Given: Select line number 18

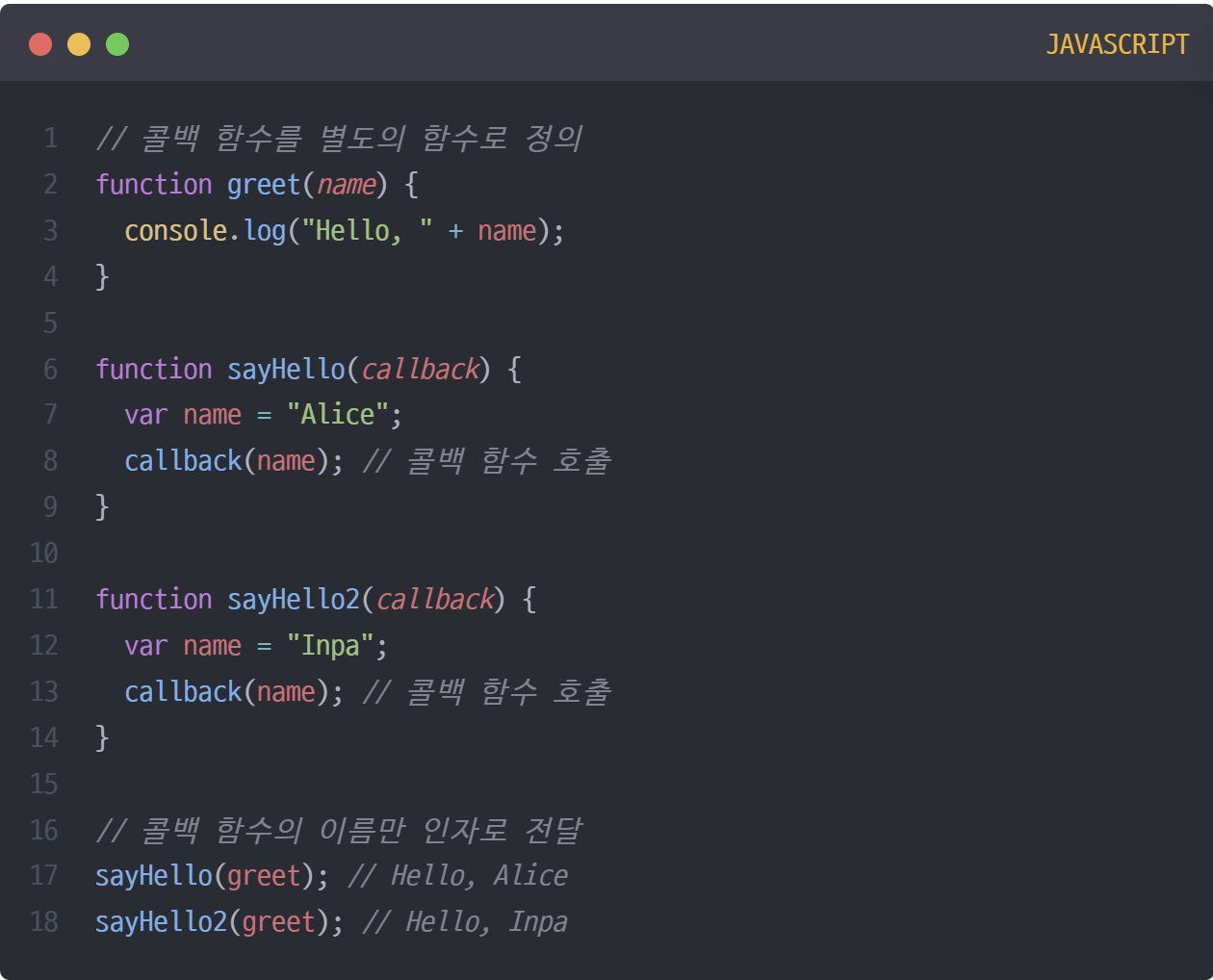Looking at the screenshot, I should (x=43, y=921).
